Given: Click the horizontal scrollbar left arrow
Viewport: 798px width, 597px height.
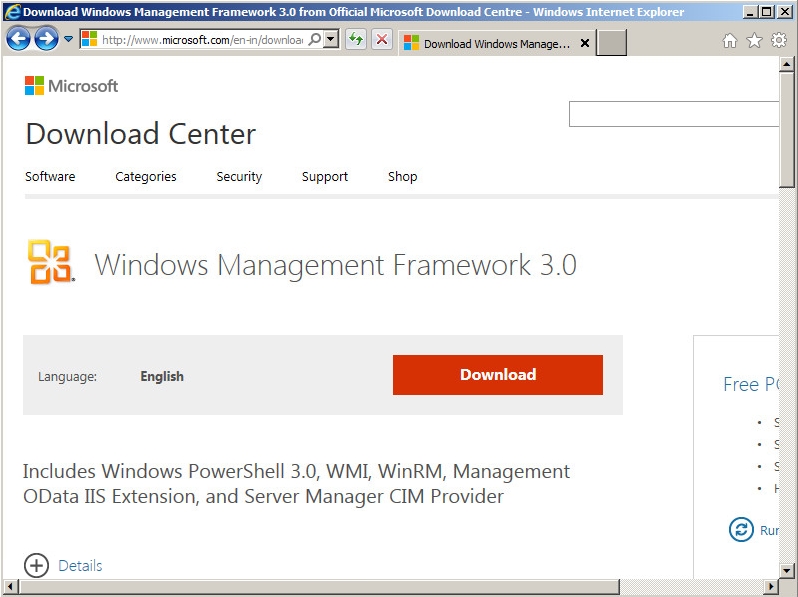Looking at the screenshot, I should tap(10, 586).
